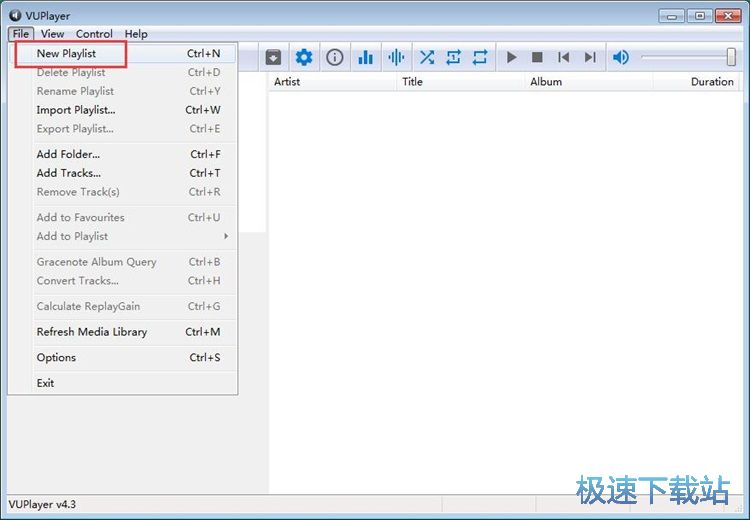Viewport: 750px width, 520px height.
Task: Skip to the next track
Action: tap(590, 57)
